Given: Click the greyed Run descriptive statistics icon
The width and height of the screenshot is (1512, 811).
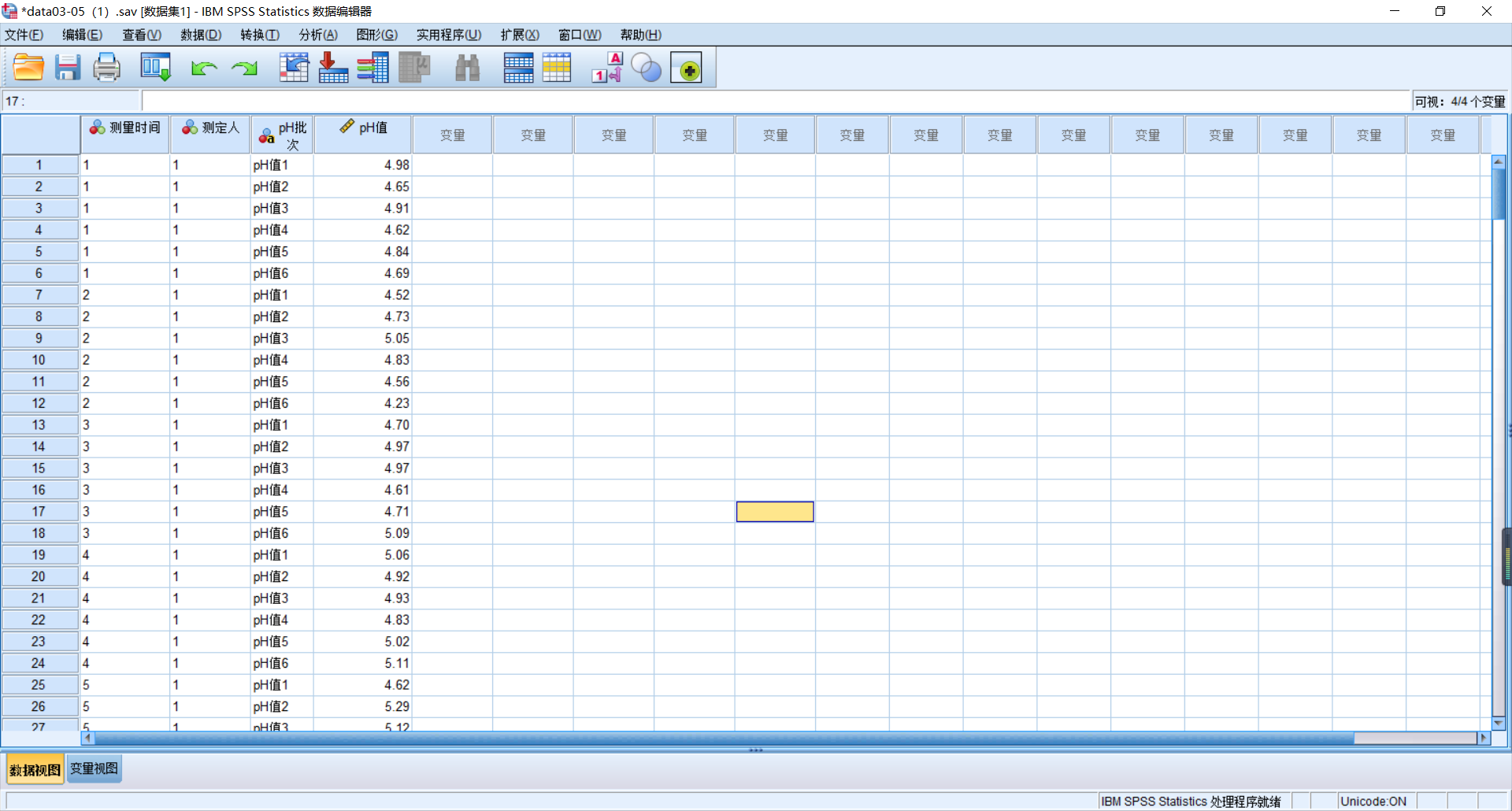Looking at the screenshot, I should tap(414, 68).
